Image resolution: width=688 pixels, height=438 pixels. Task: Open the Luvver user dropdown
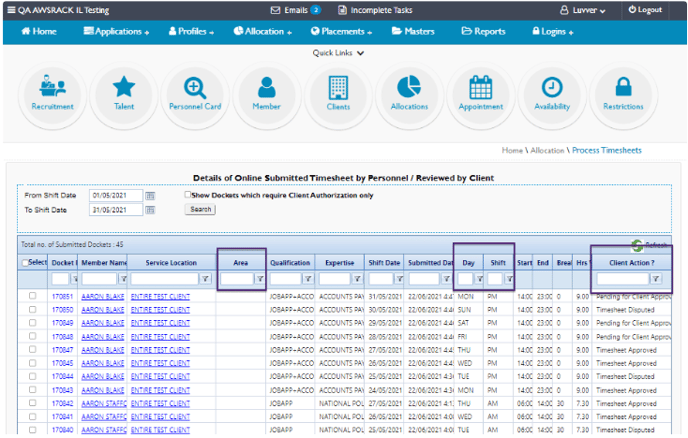point(583,10)
